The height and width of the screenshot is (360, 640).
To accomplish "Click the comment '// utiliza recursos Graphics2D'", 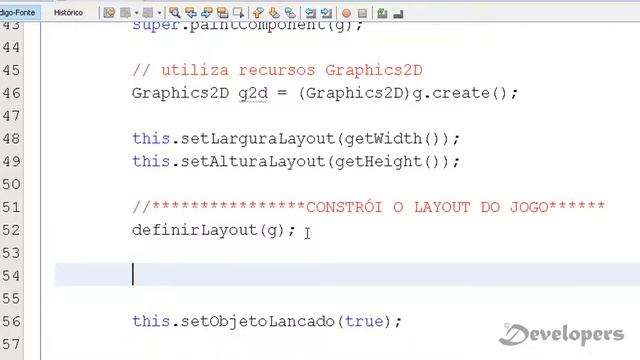I will [278, 70].
